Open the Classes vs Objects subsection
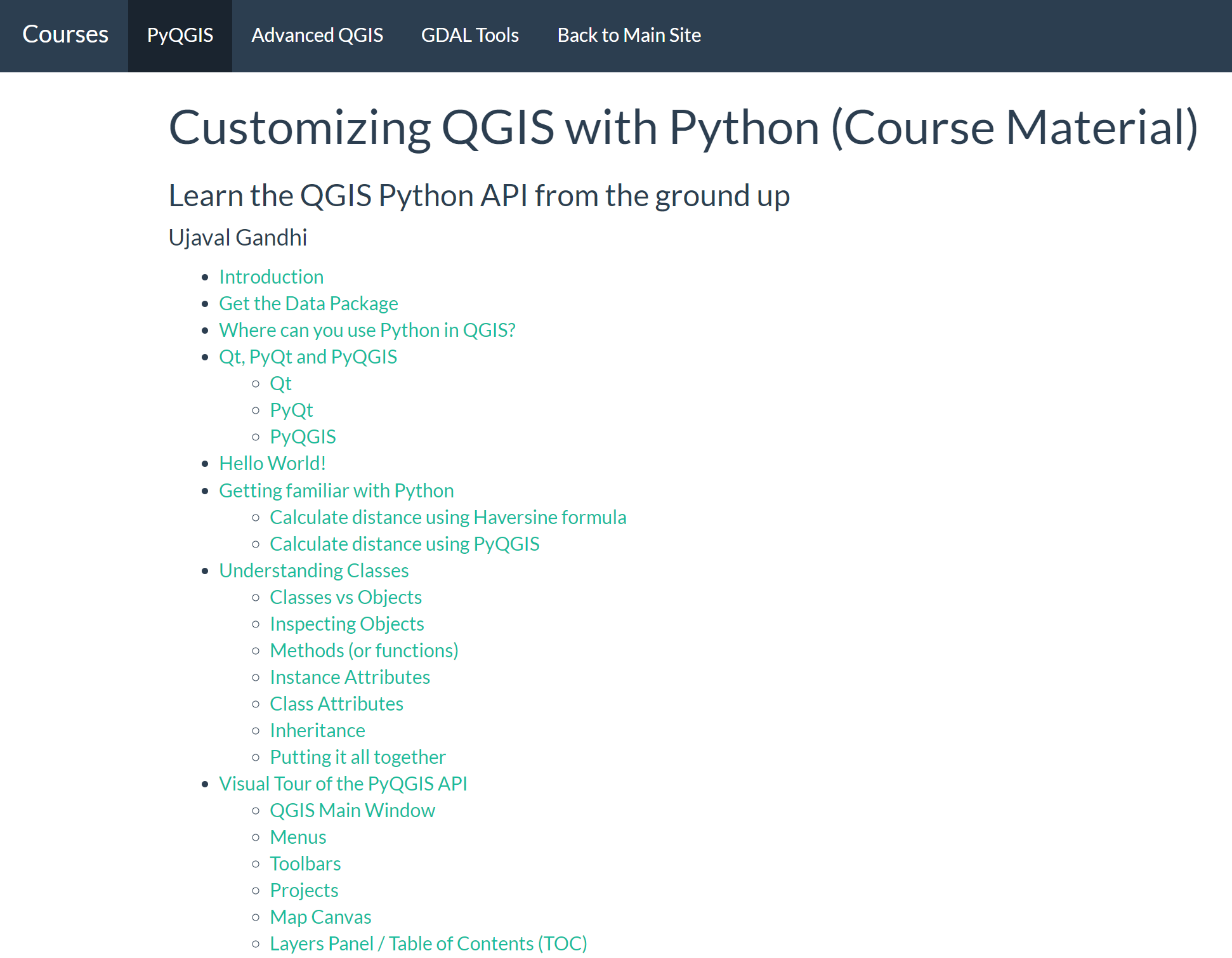Viewport: 1232px width, 958px height. 345,598
